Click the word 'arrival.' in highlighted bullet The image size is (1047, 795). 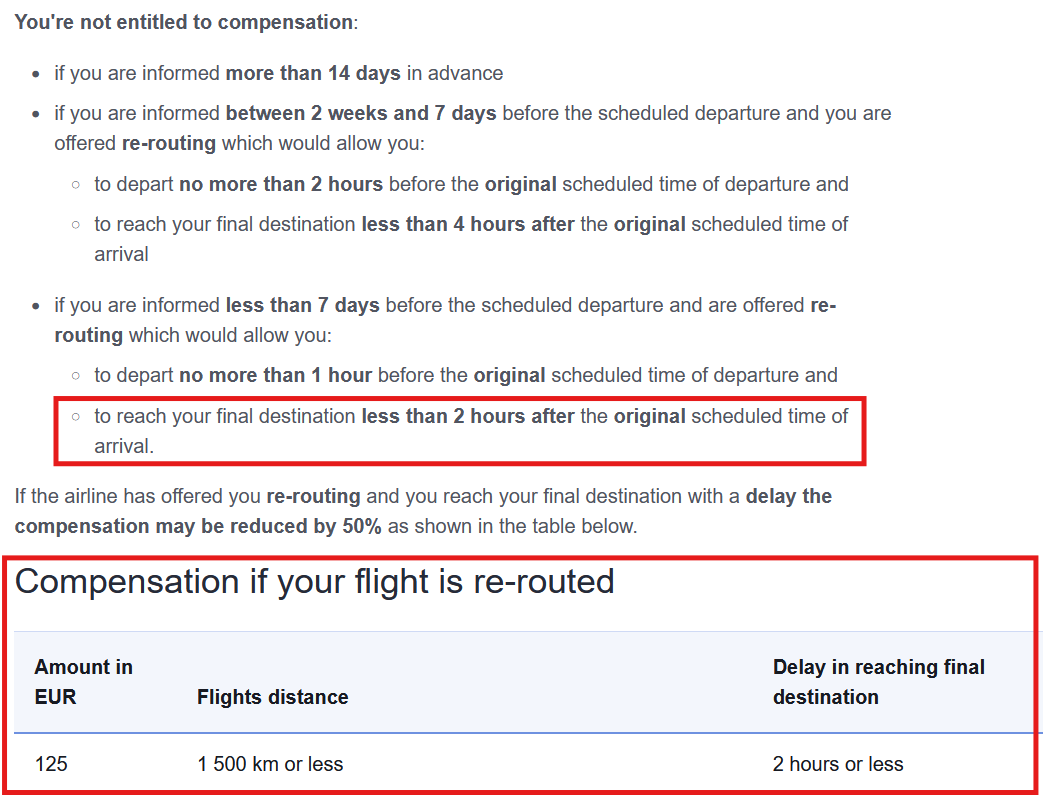(124, 446)
